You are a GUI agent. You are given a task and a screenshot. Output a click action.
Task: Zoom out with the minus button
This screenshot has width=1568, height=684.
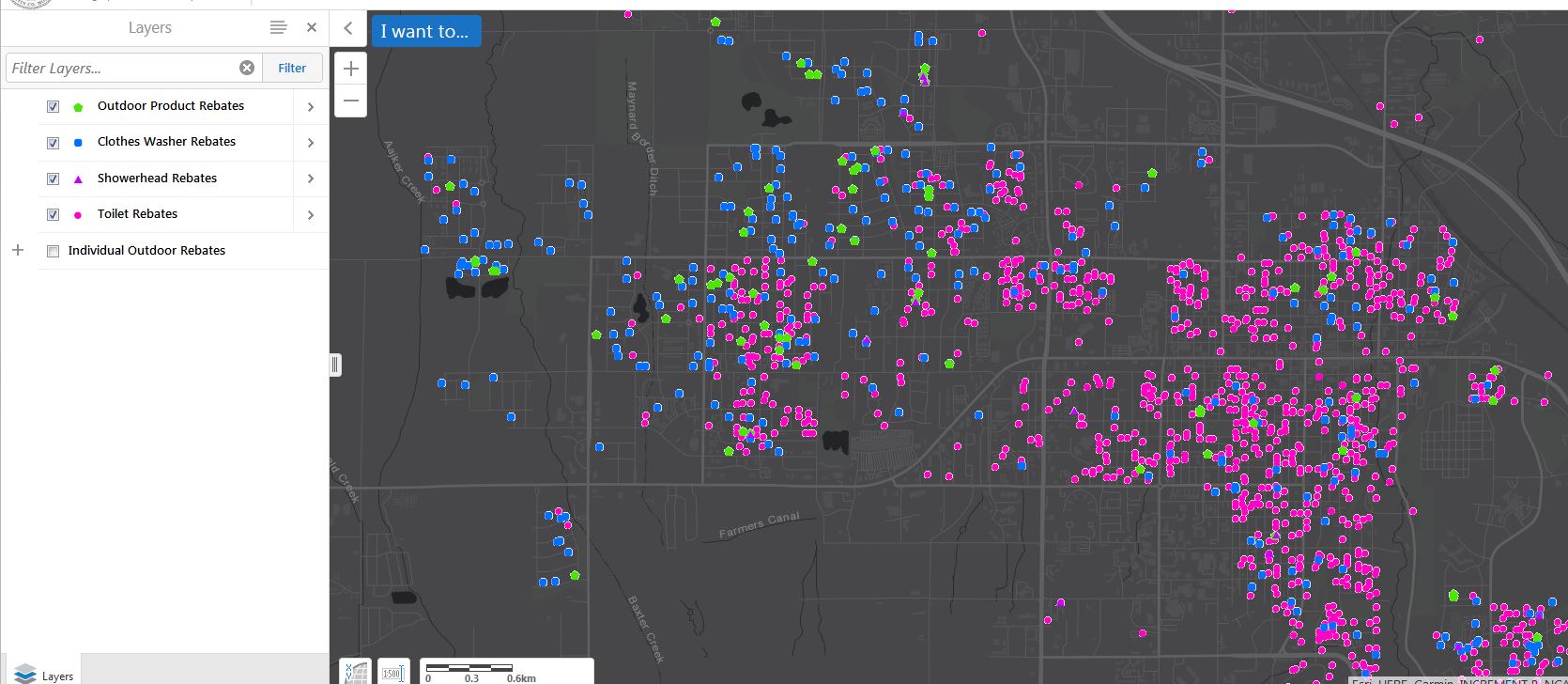click(x=350, y=101)
